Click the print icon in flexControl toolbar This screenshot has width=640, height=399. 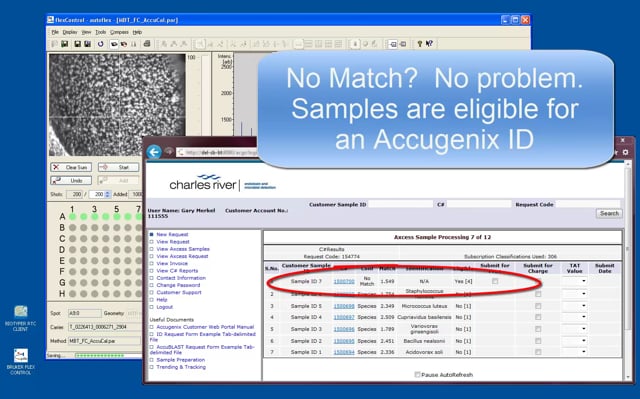click(x=147, y=44)
